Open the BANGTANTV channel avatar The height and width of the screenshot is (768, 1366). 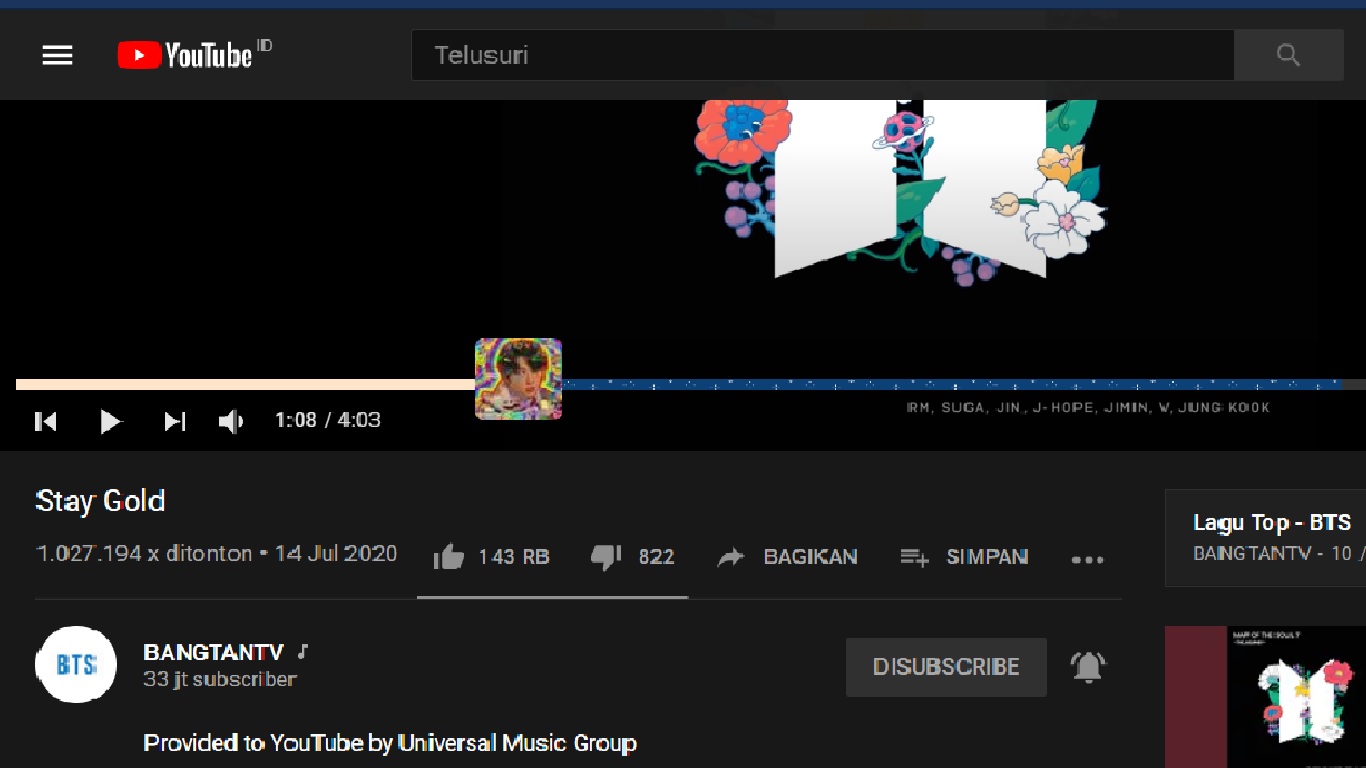pos(76,664)
